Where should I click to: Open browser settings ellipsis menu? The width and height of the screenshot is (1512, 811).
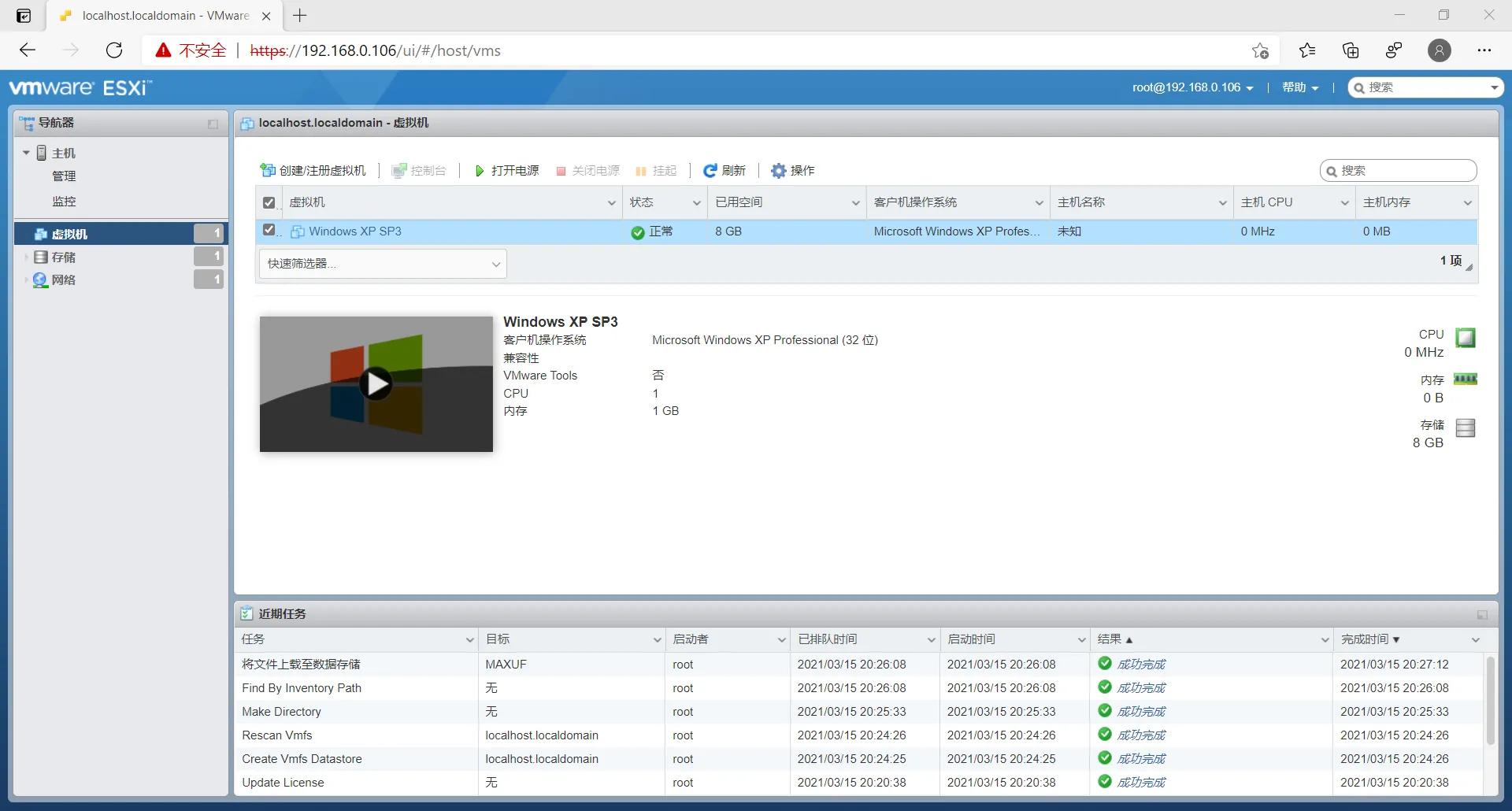click(1484, 50)
